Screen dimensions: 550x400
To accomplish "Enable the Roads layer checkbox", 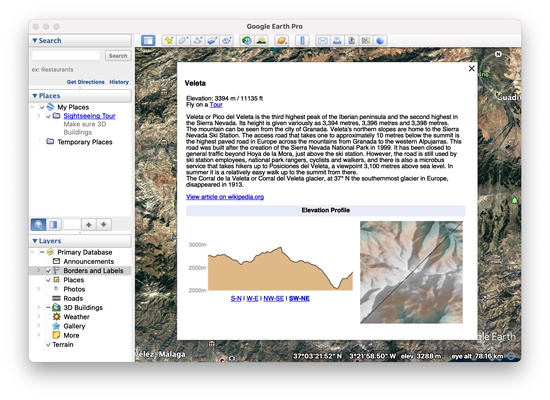I will pyautogui.click(x=48, y=298).
